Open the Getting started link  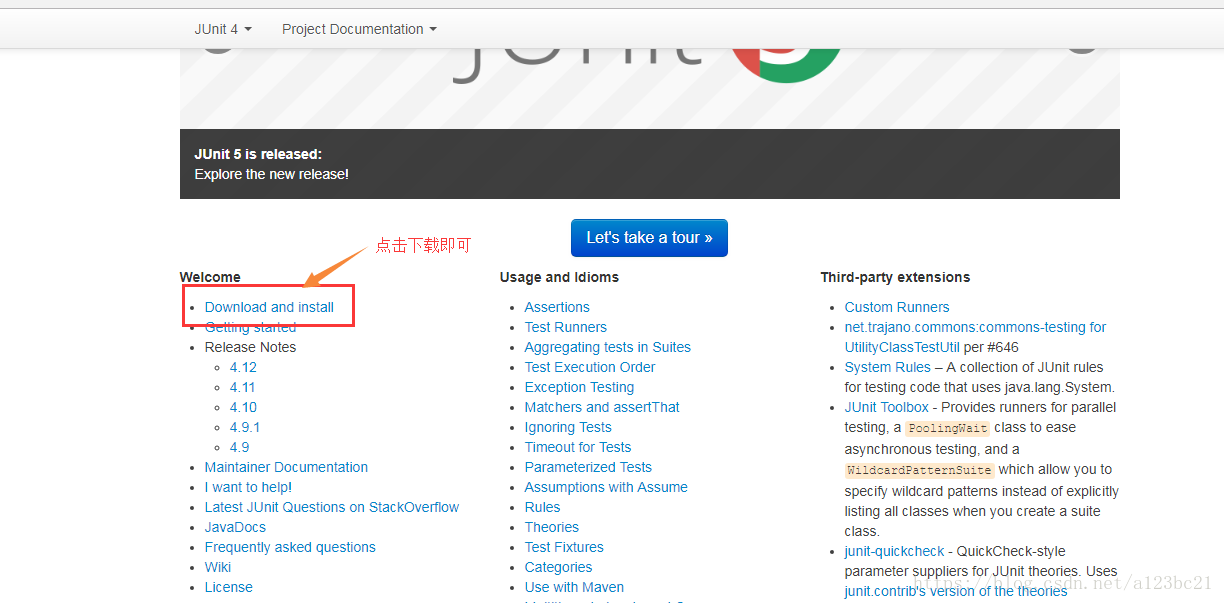coord(250,327)
